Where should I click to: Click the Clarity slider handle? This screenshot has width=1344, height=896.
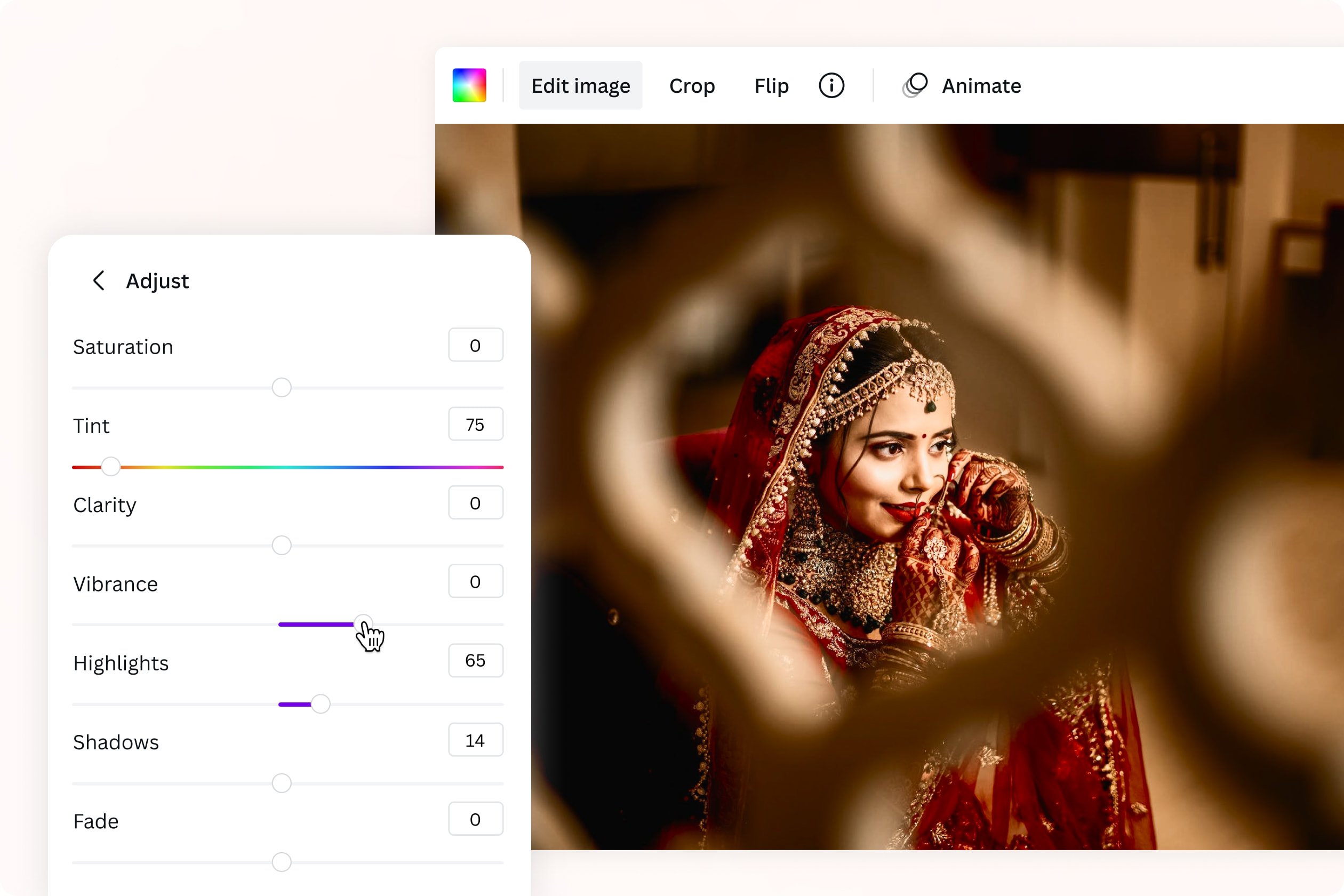(281, 546)
